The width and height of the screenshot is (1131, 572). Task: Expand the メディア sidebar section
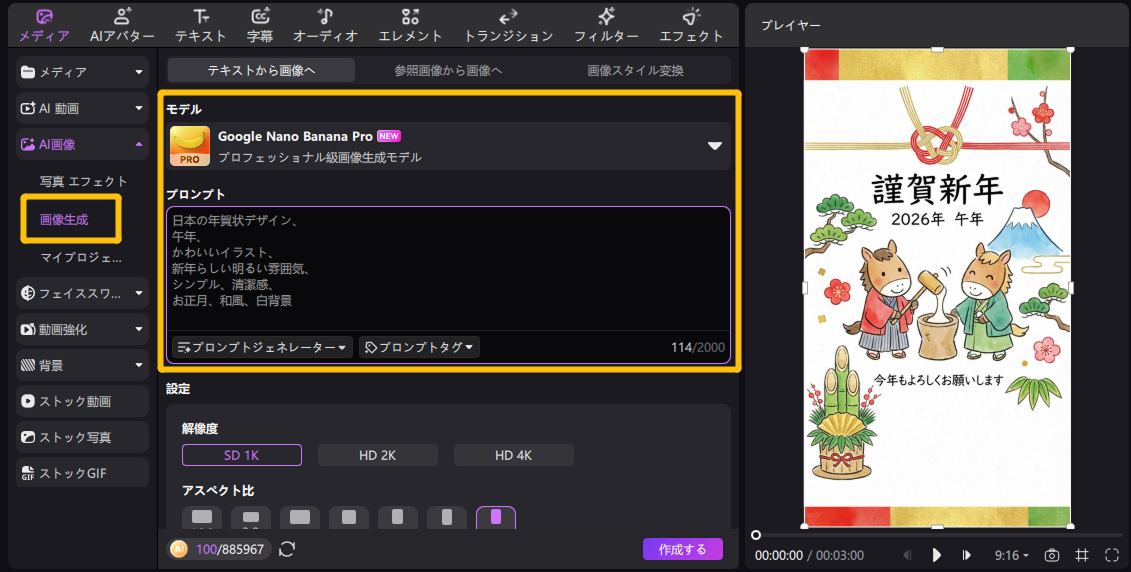tap(138, 72)
